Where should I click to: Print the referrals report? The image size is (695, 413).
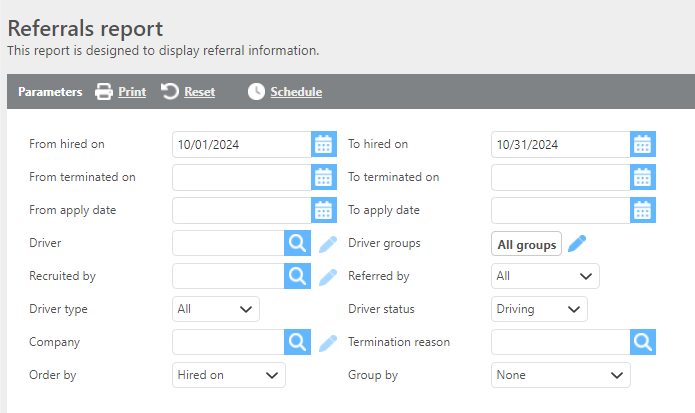click(120, 92)
